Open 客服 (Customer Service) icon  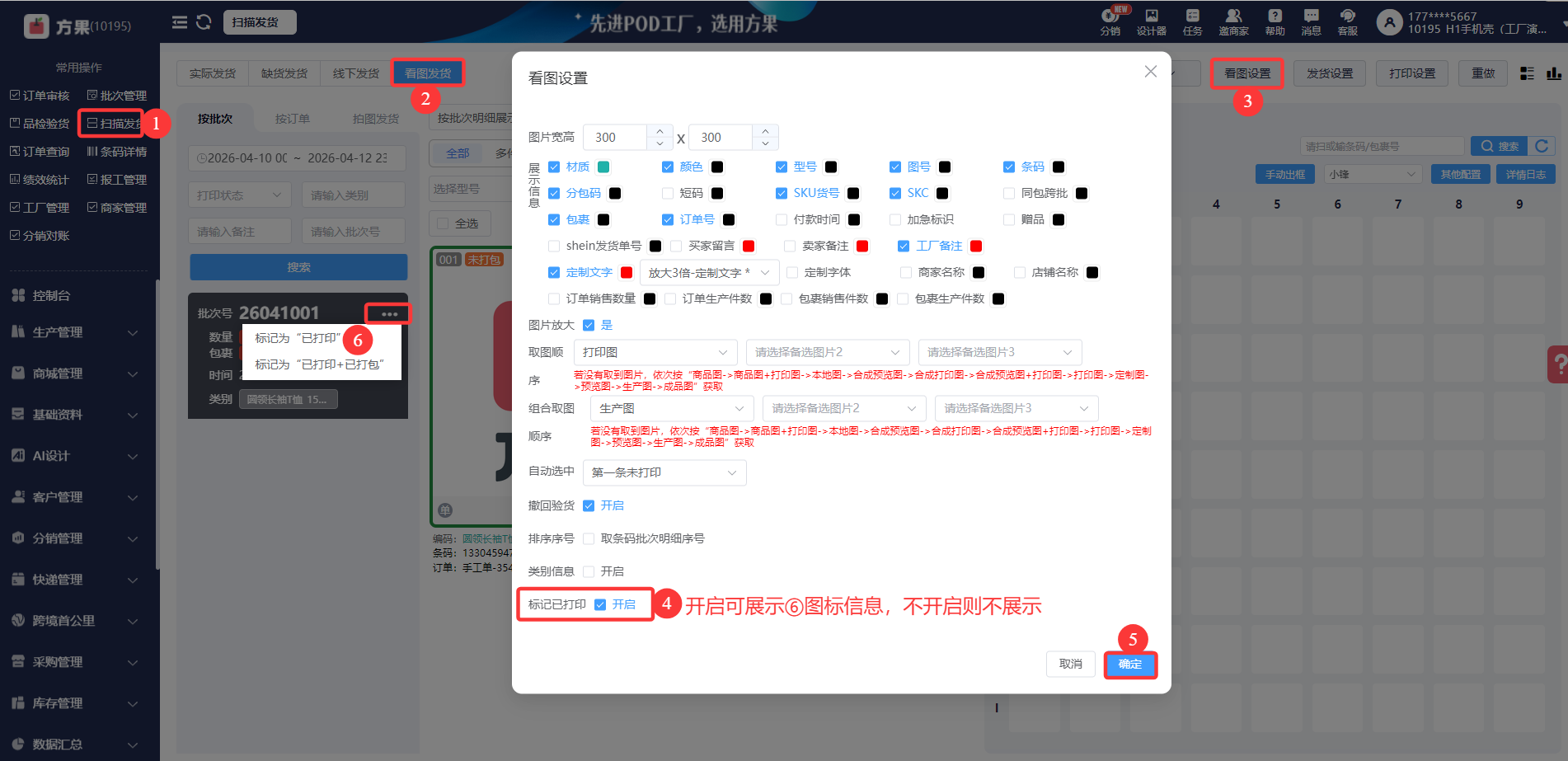[x=1347, y=22]
